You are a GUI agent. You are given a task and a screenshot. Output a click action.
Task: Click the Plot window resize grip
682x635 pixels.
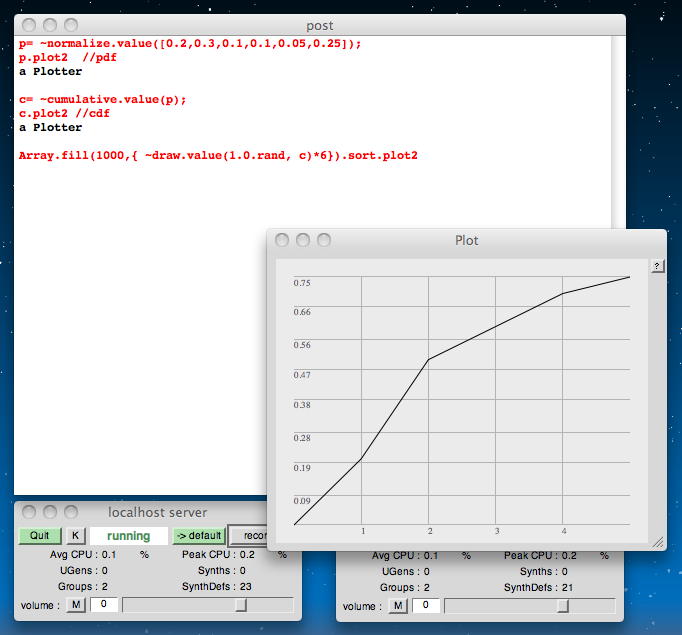point(657,542)
